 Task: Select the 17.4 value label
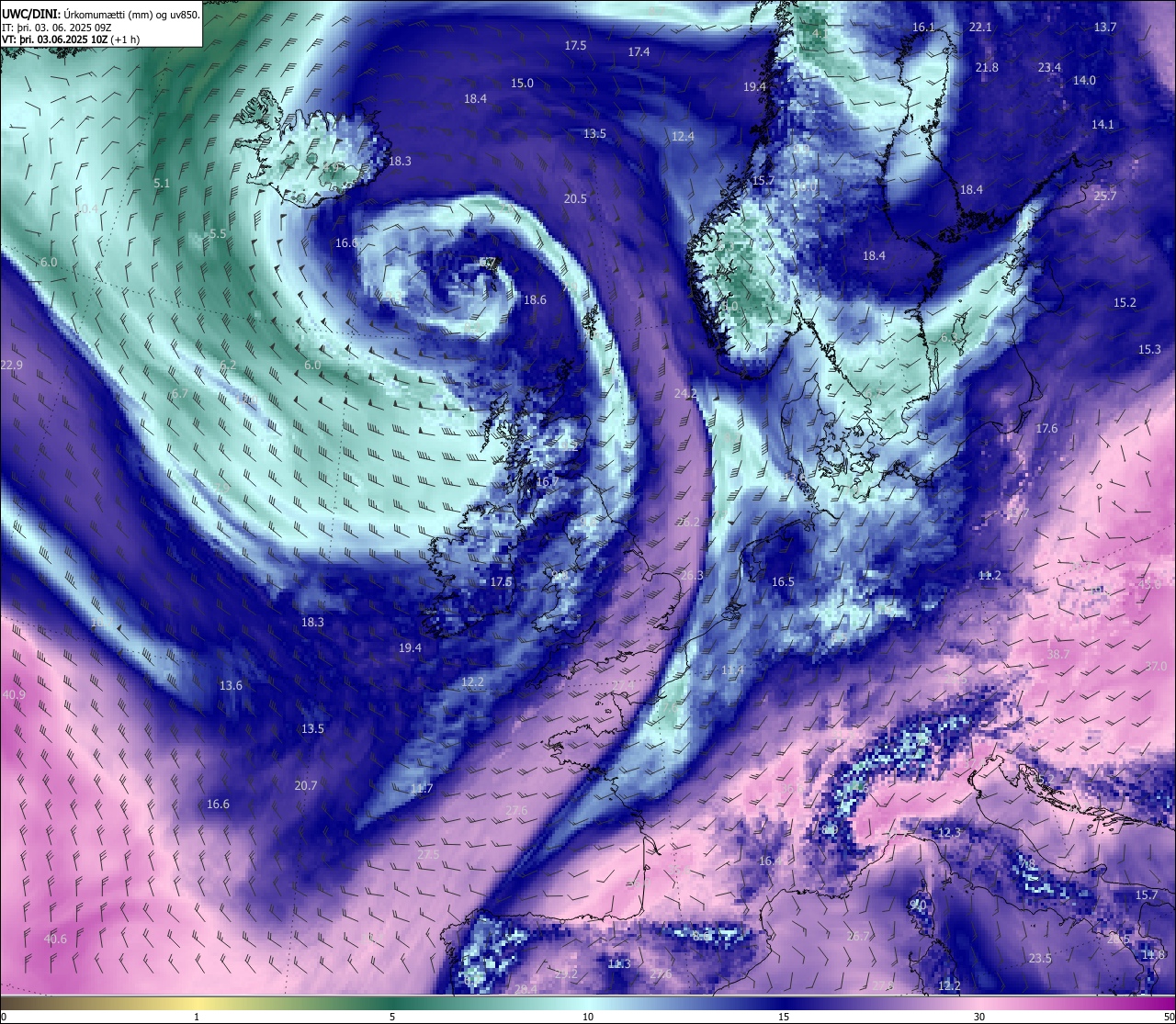639,51
